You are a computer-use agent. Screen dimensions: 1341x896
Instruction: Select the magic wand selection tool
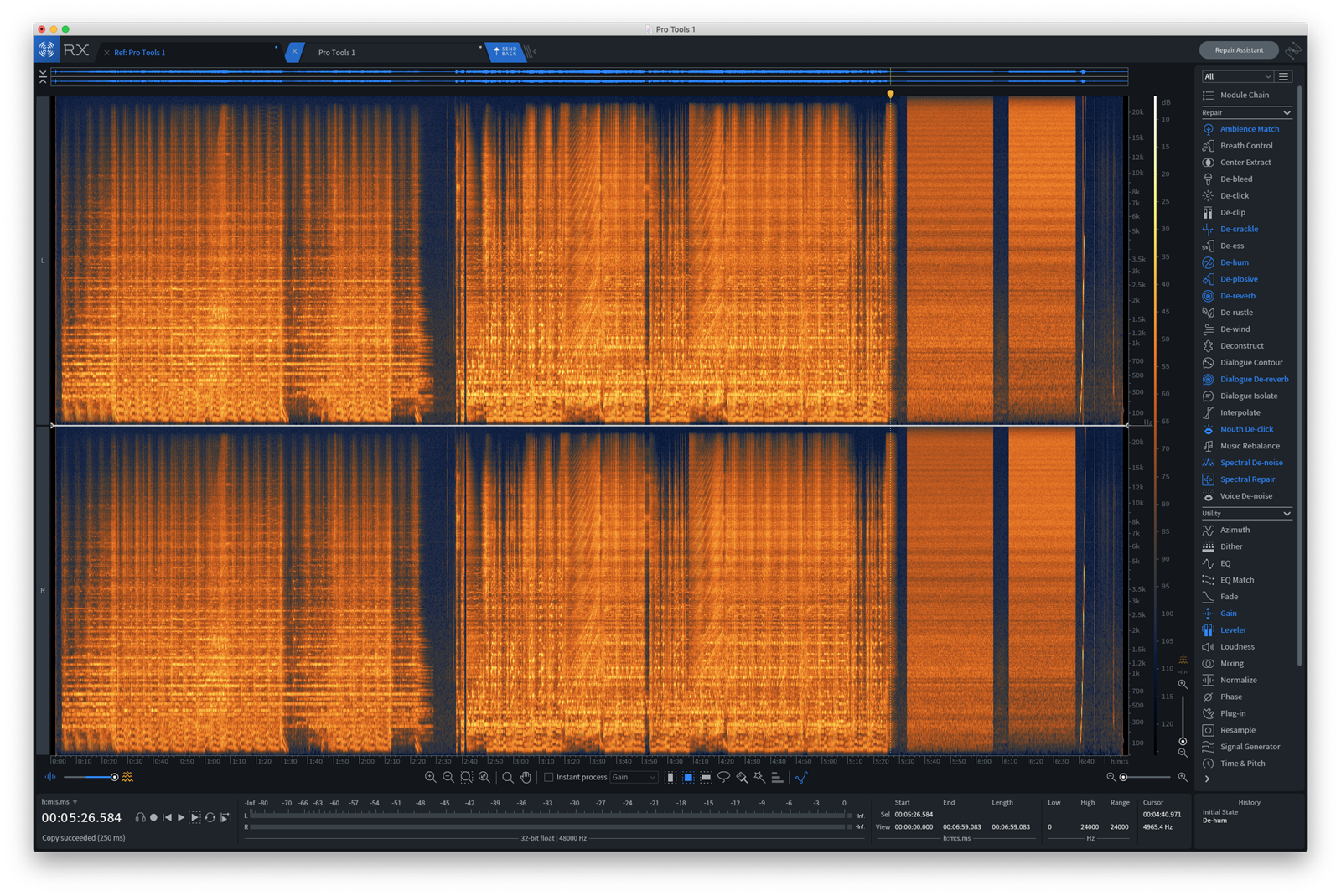click(x=759, y=778)
